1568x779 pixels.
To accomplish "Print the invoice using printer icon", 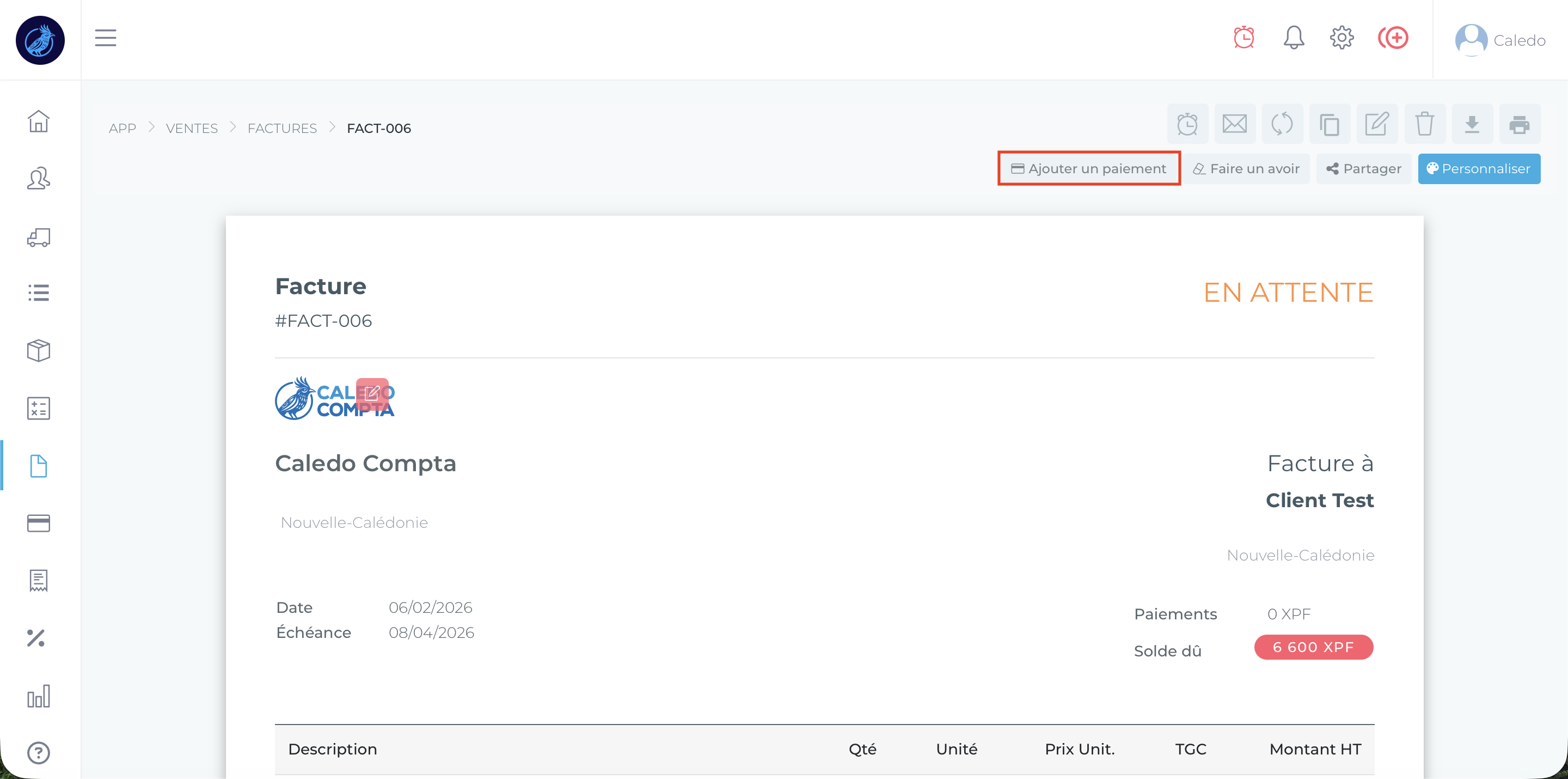I will click(1520, 124).
